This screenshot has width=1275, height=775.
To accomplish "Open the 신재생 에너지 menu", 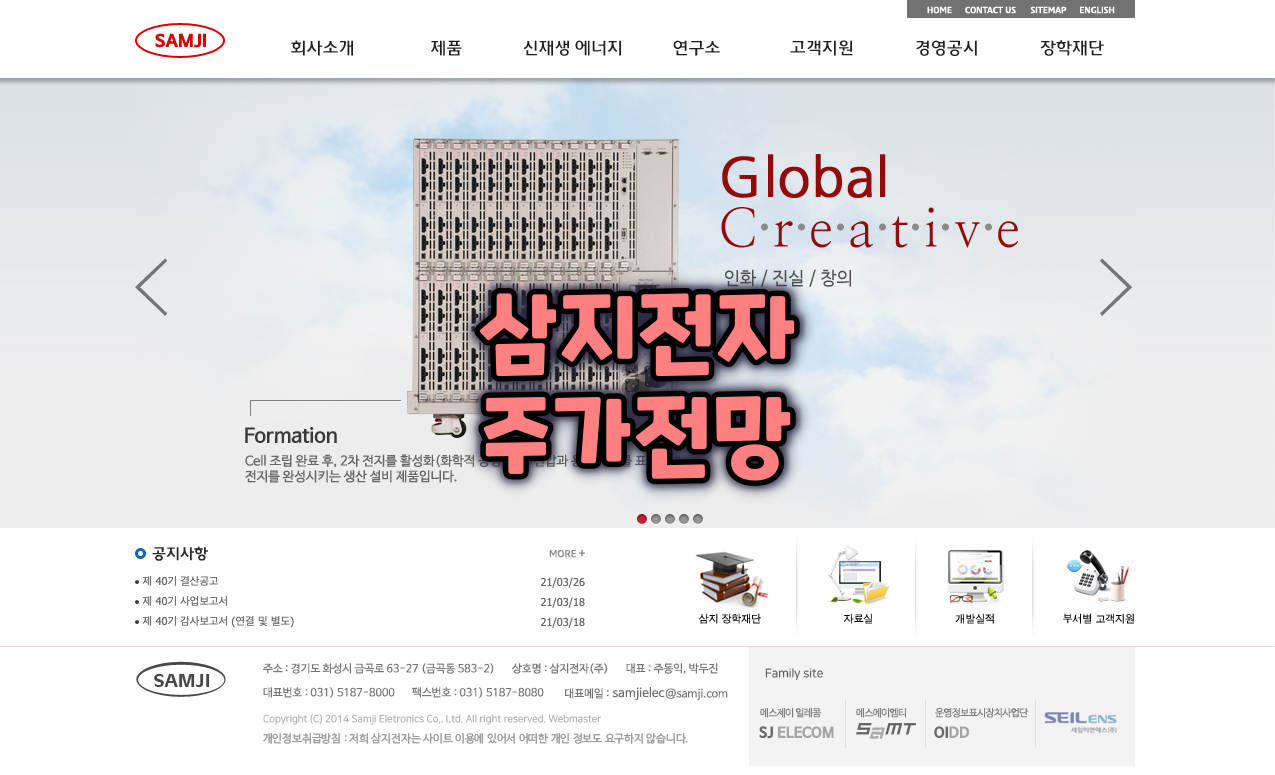I will click(573, 47).
